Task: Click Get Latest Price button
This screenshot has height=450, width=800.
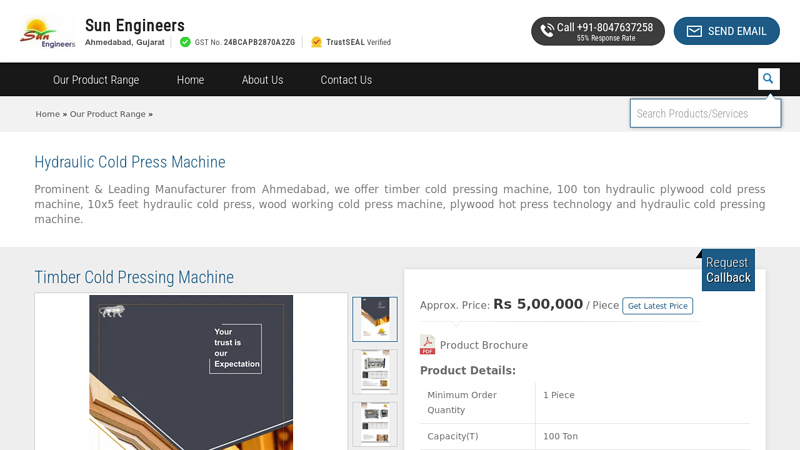Action: click(658, 306)
